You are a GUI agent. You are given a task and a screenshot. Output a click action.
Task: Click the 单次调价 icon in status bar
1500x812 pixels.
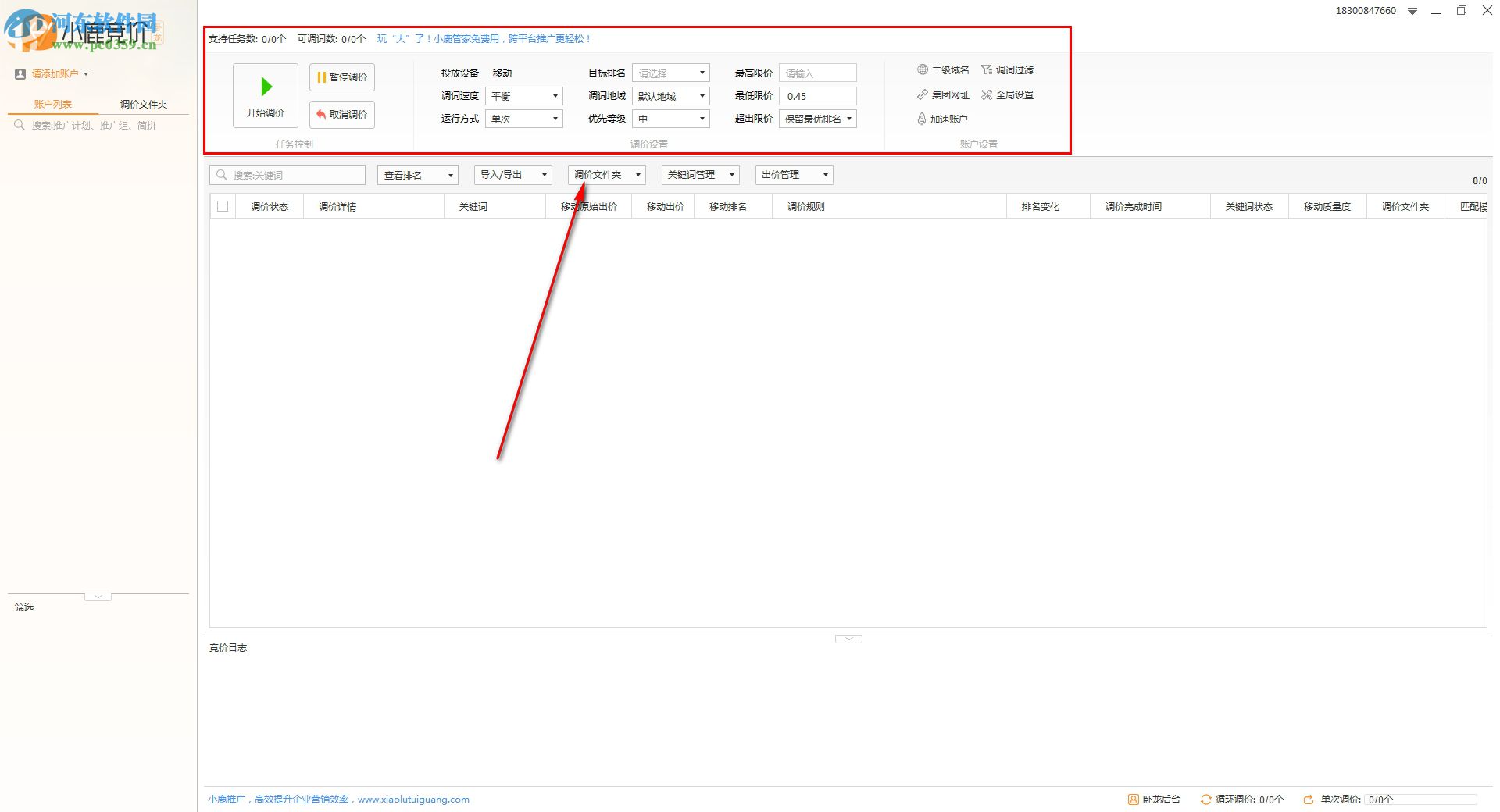pyautogui.click(x=1309, y=800)
